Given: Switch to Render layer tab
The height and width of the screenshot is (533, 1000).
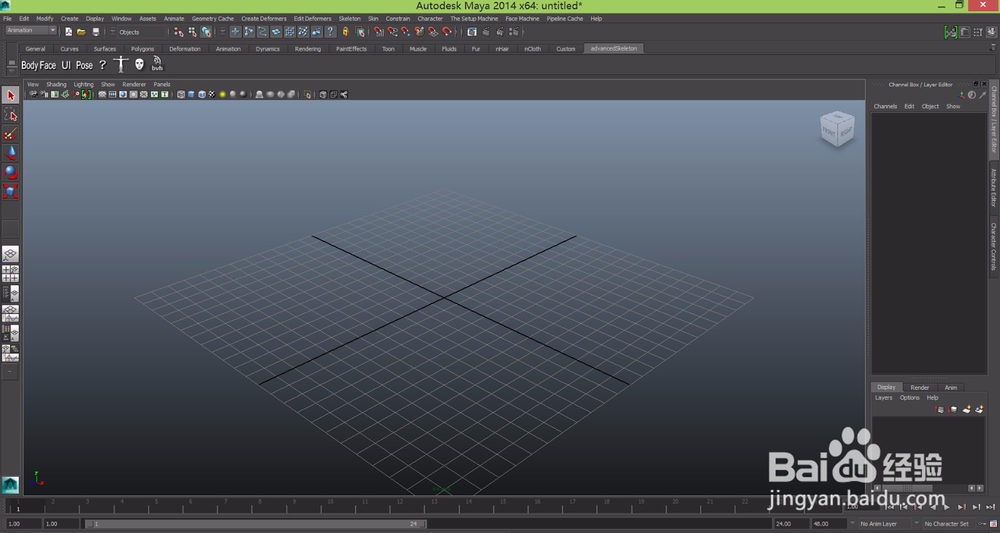Looking at the screenshot, I should point(920,387).
